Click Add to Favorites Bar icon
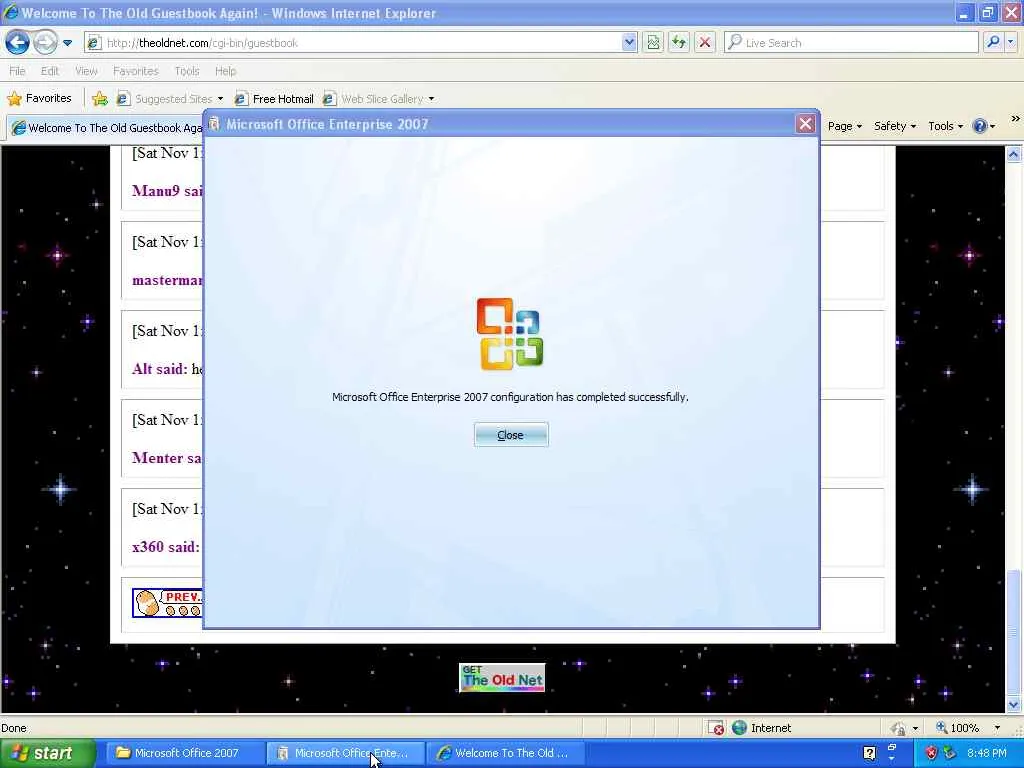 (x=100, y=99)
